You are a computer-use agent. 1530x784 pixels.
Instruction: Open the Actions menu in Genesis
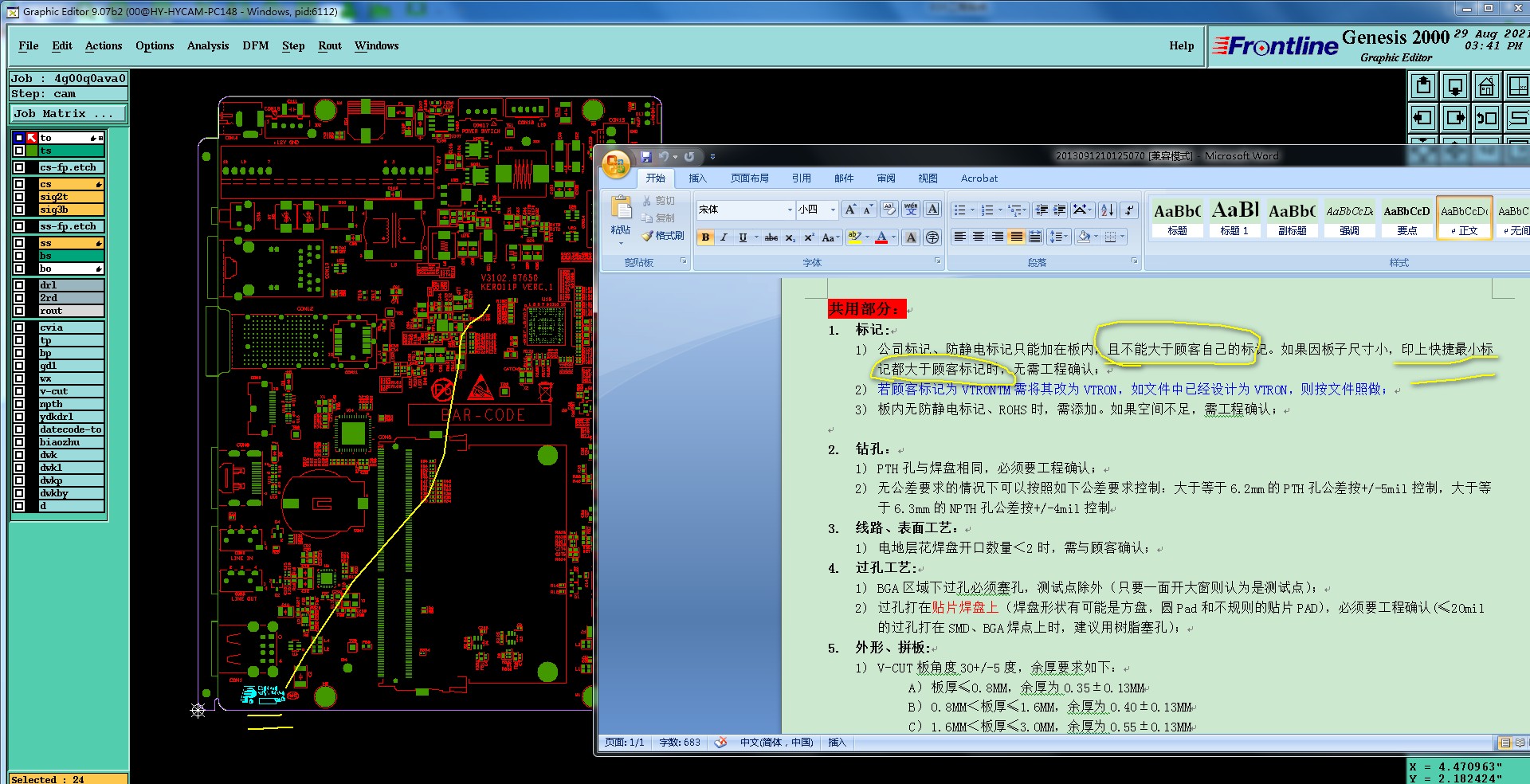click(104, 46)
